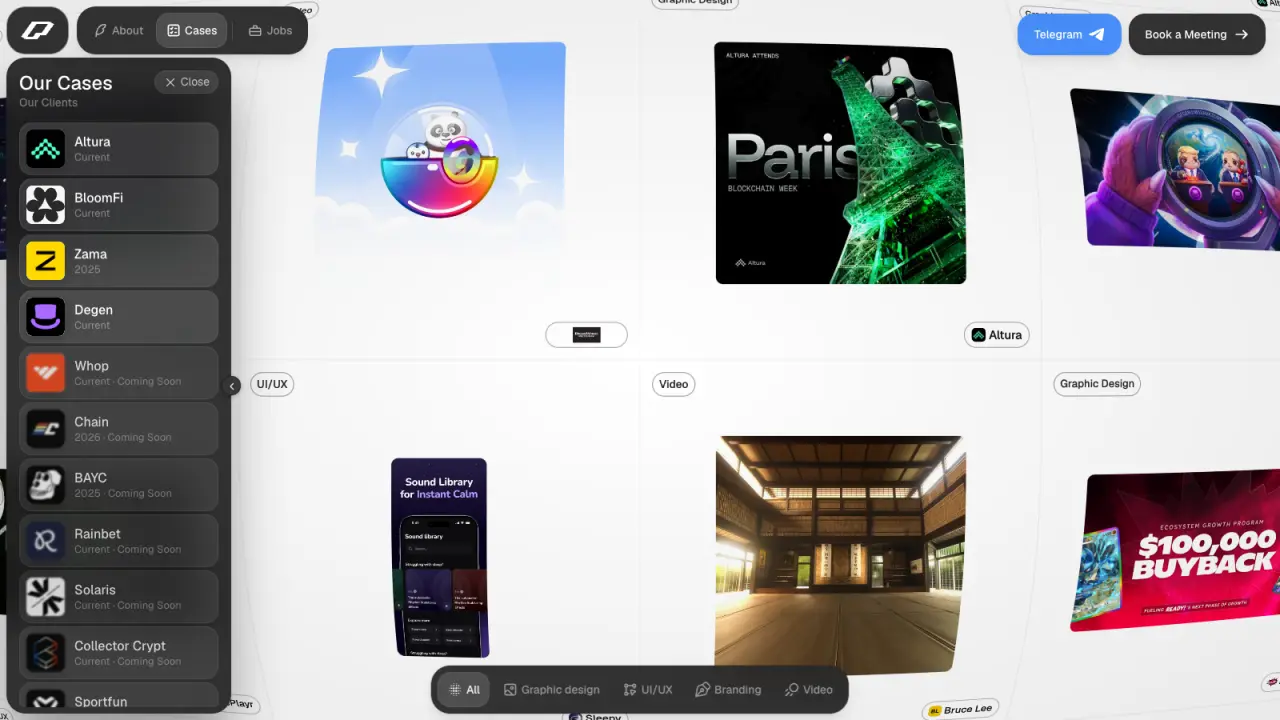Close the Our Cases panel
1280x720 pixels.
(x=187, y=82)
